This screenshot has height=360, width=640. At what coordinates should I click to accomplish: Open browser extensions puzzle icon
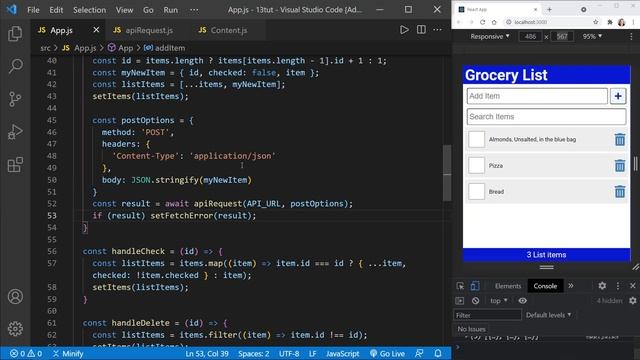(610, 22)
